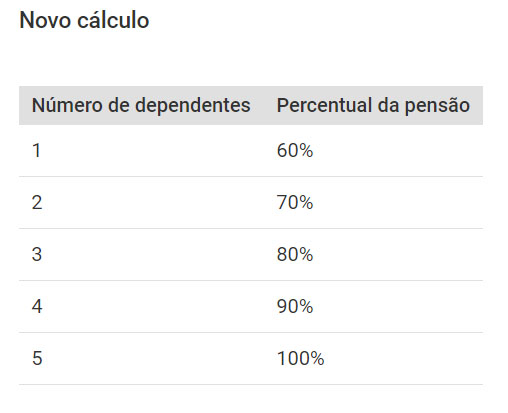Viewport: 508px width, 413px height.
Task: Click the dependents cell showing 5
Action: (37, 358)
